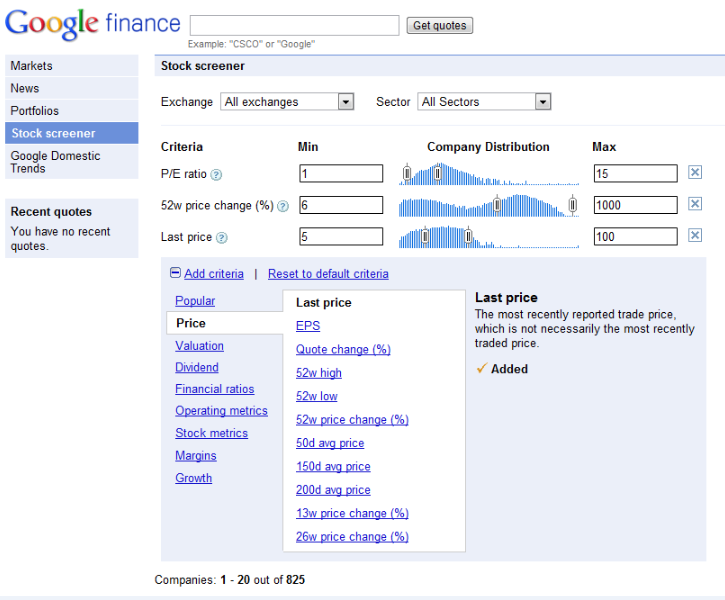The height and width of the screenshot is (600, 725).
Task: Click the 200d avg price link
Action: (x=333, y=490)
